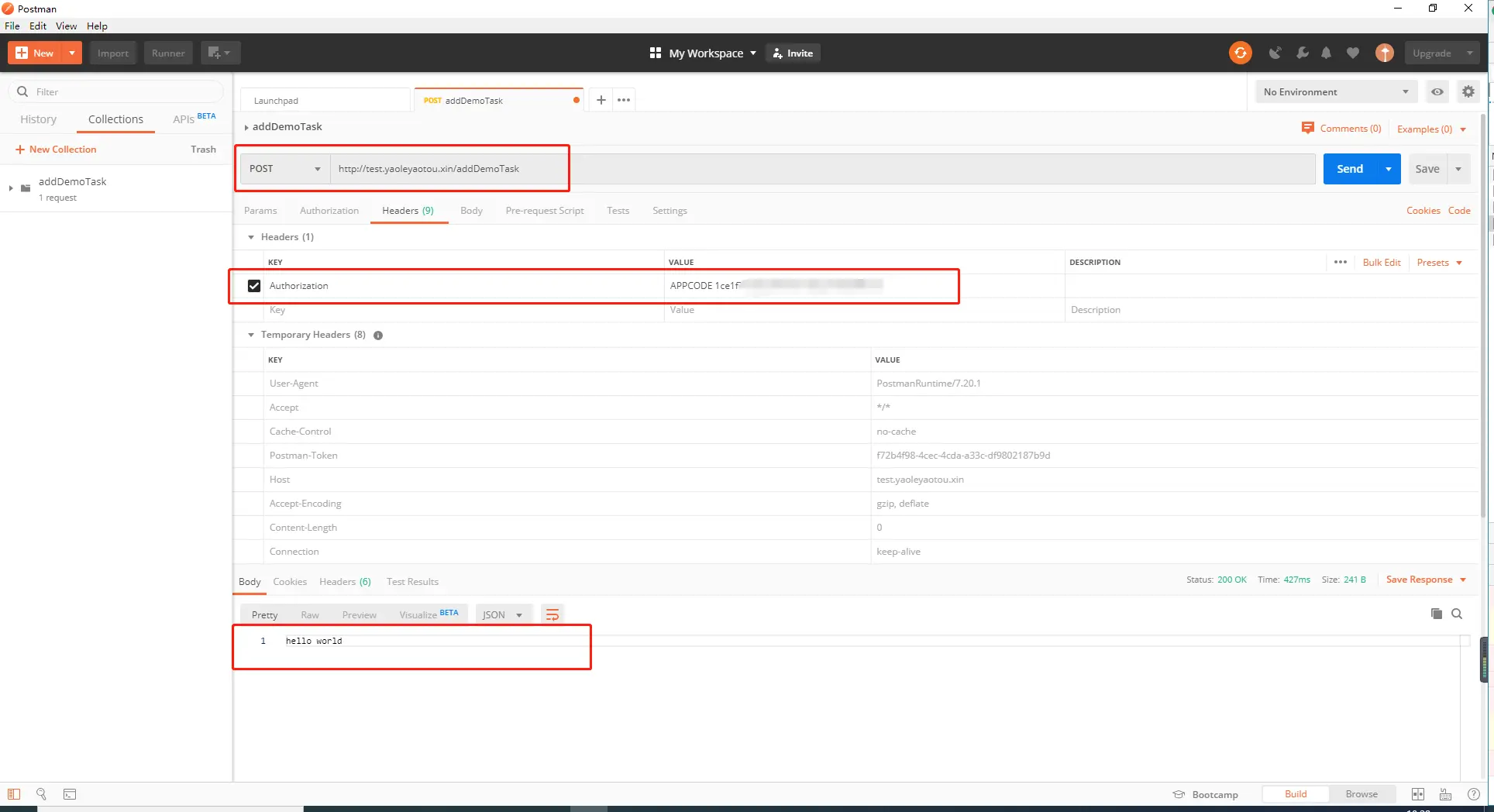Uncheck the Authorization header checkbox

point(254,286)
